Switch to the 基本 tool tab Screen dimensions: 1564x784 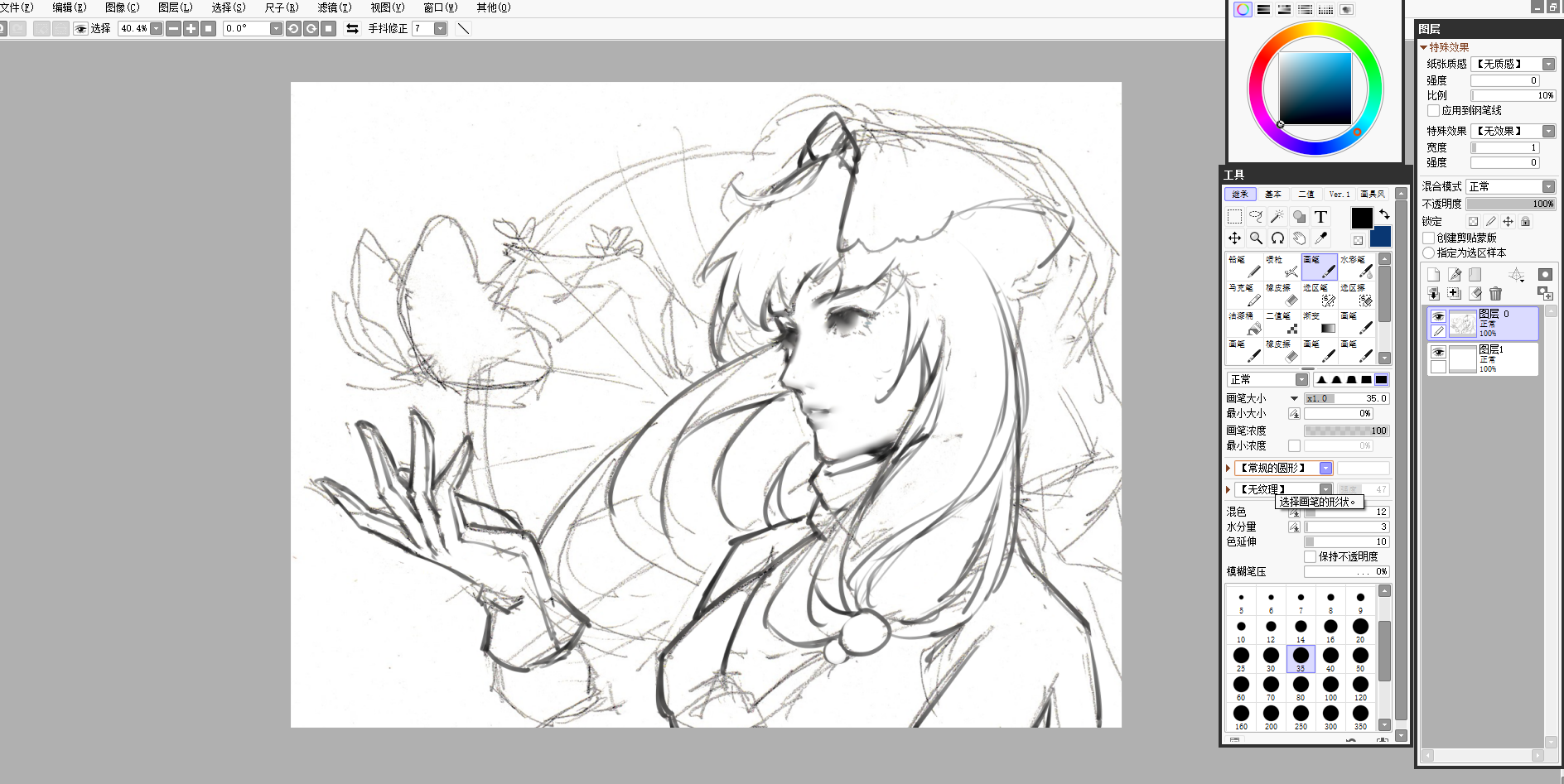(x=1273, y=195)
